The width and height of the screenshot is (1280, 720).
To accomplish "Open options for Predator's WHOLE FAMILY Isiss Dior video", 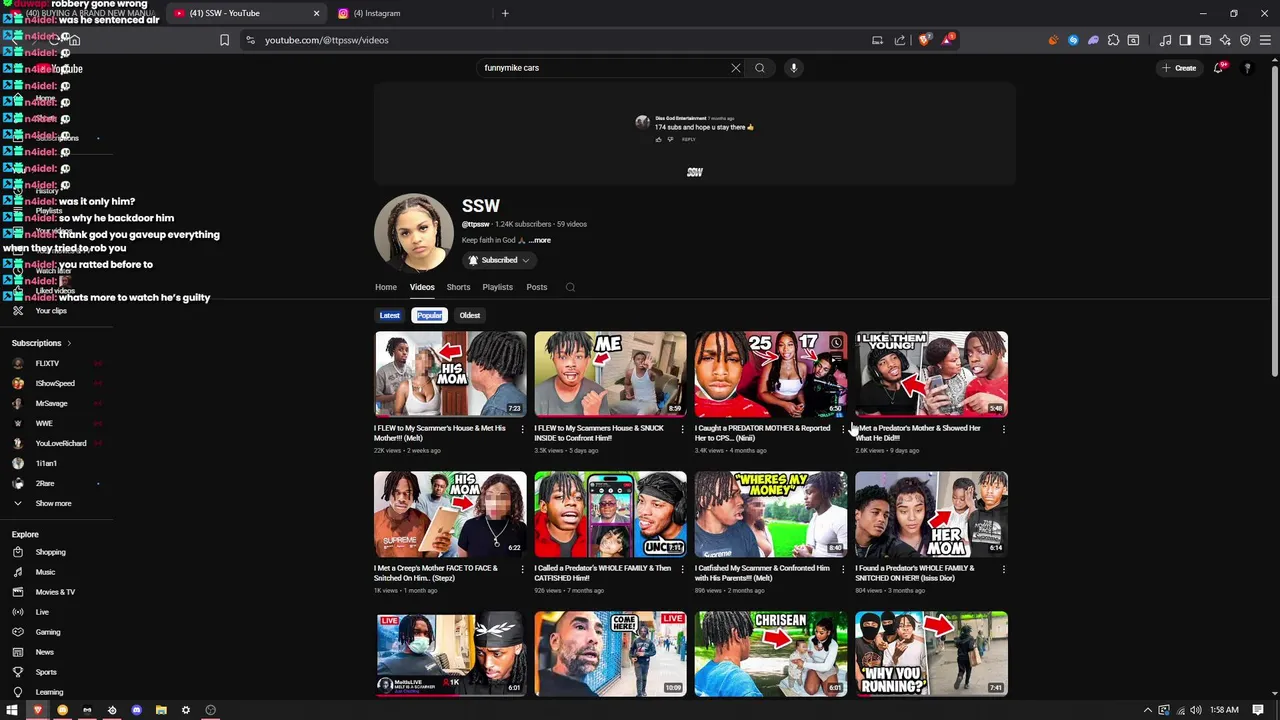I will click(x=1003, y=569).
